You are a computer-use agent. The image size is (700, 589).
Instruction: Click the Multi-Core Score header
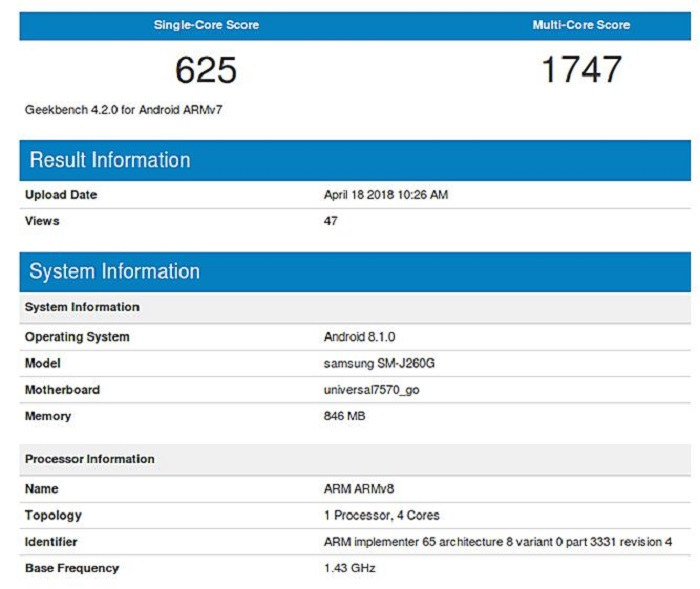(581, 25)
